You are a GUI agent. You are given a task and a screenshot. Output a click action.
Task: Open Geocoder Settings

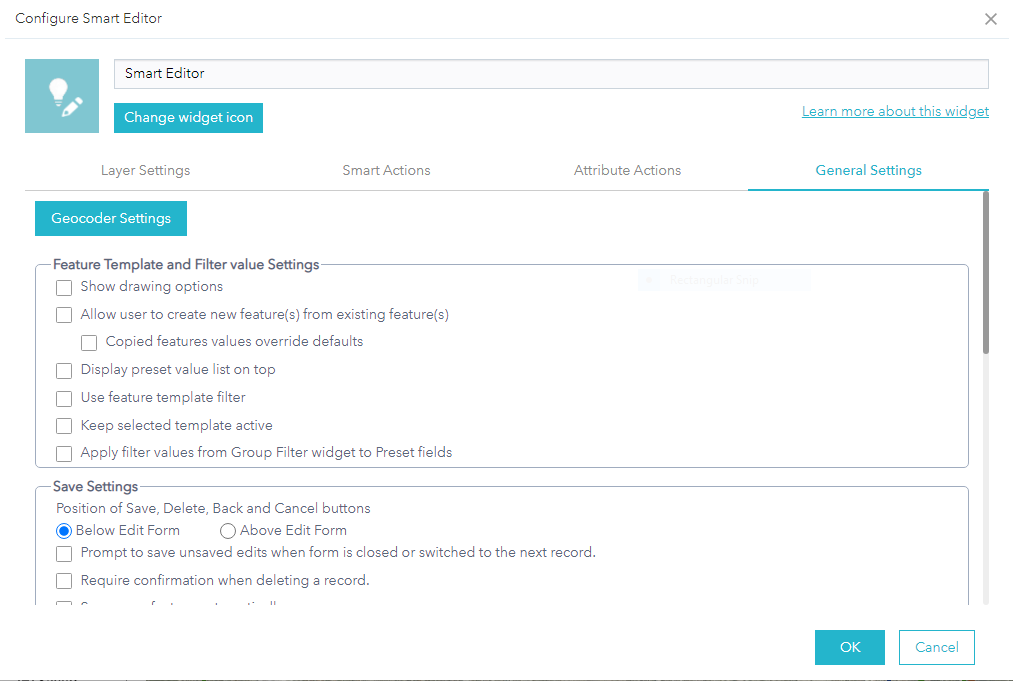click(x=110, y=218)
